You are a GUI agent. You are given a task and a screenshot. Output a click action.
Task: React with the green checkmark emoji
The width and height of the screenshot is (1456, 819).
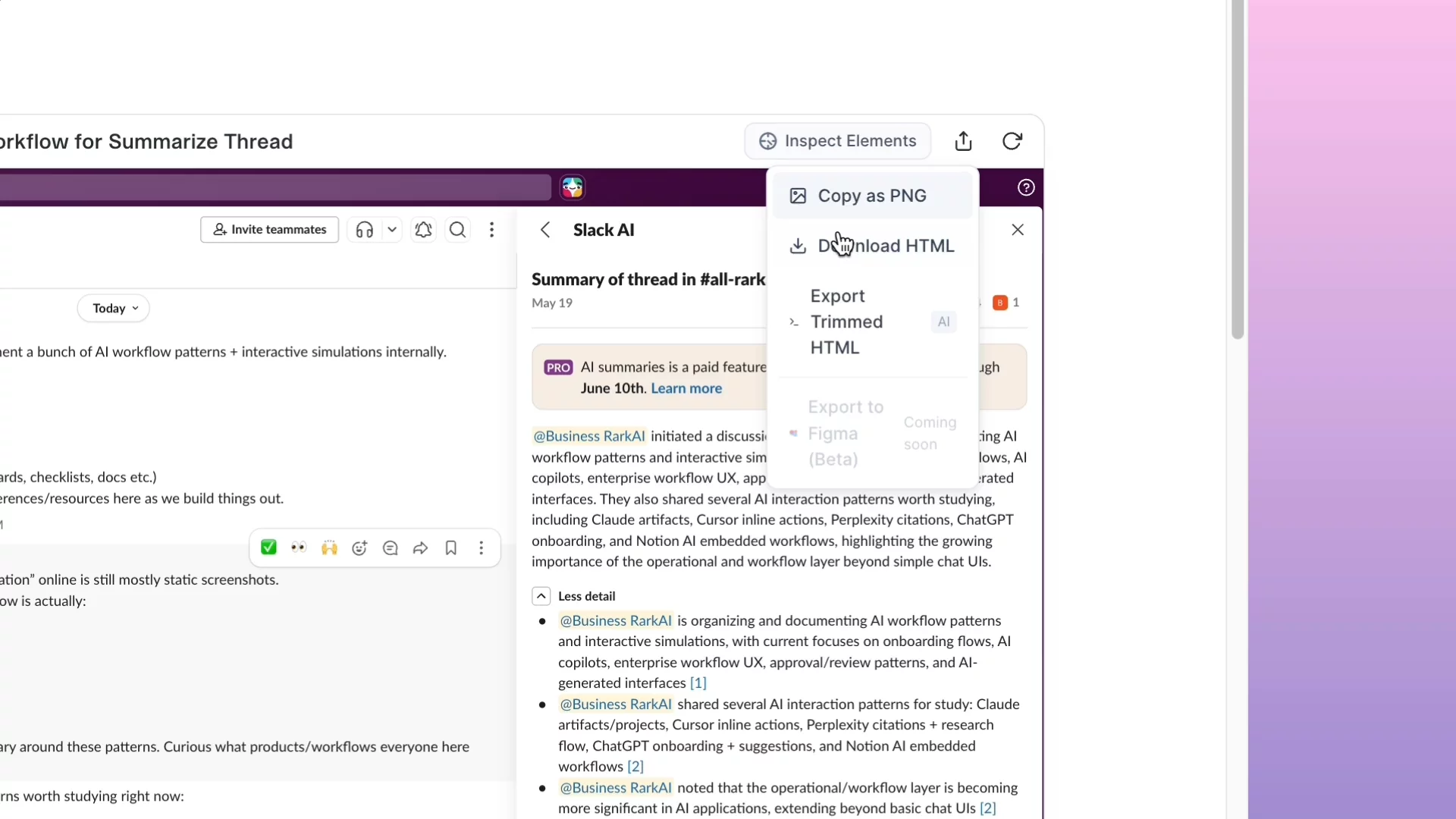(268, 548)
